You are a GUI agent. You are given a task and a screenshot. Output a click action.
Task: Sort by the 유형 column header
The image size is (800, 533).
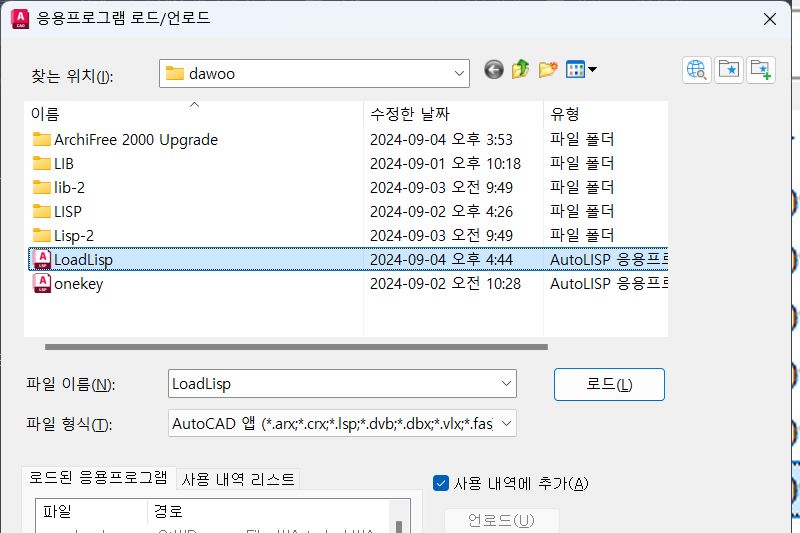(606, 113)
